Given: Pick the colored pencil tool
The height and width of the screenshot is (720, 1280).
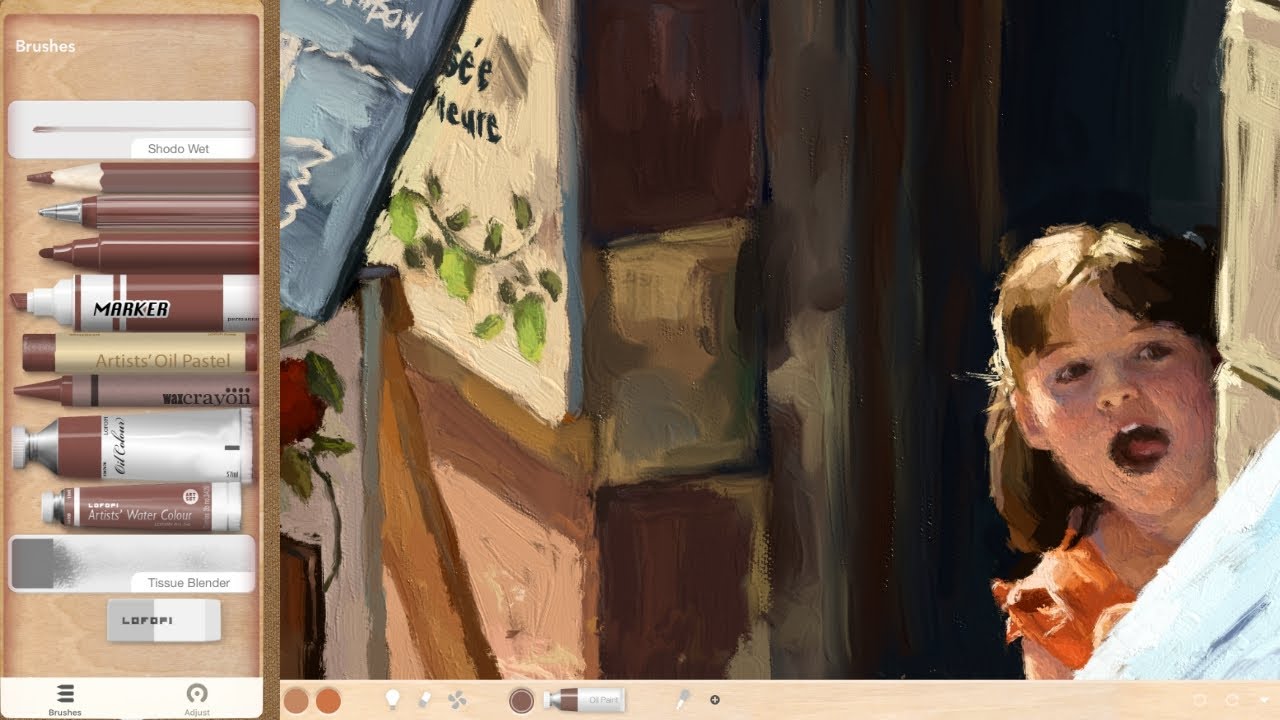Looking at the screenshot, I should pyautogui.click(x=142, y=178).
